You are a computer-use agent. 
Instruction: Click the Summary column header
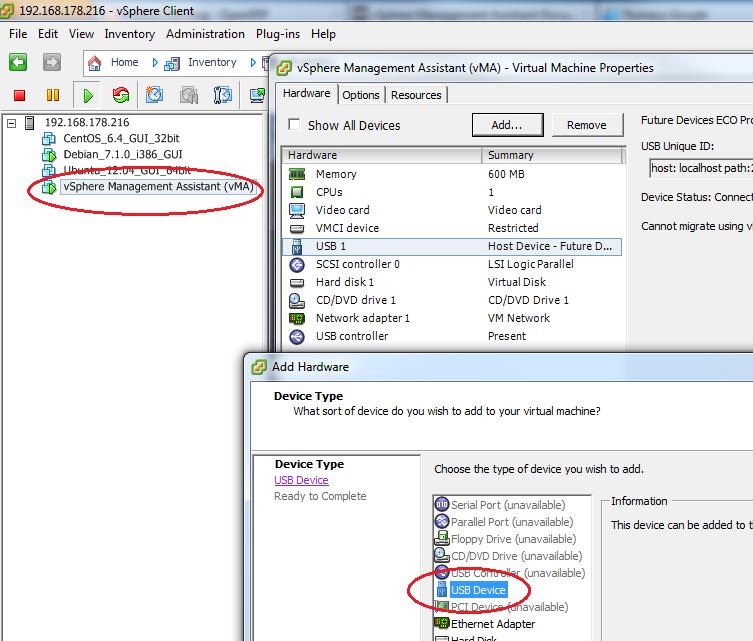(553, 155)
